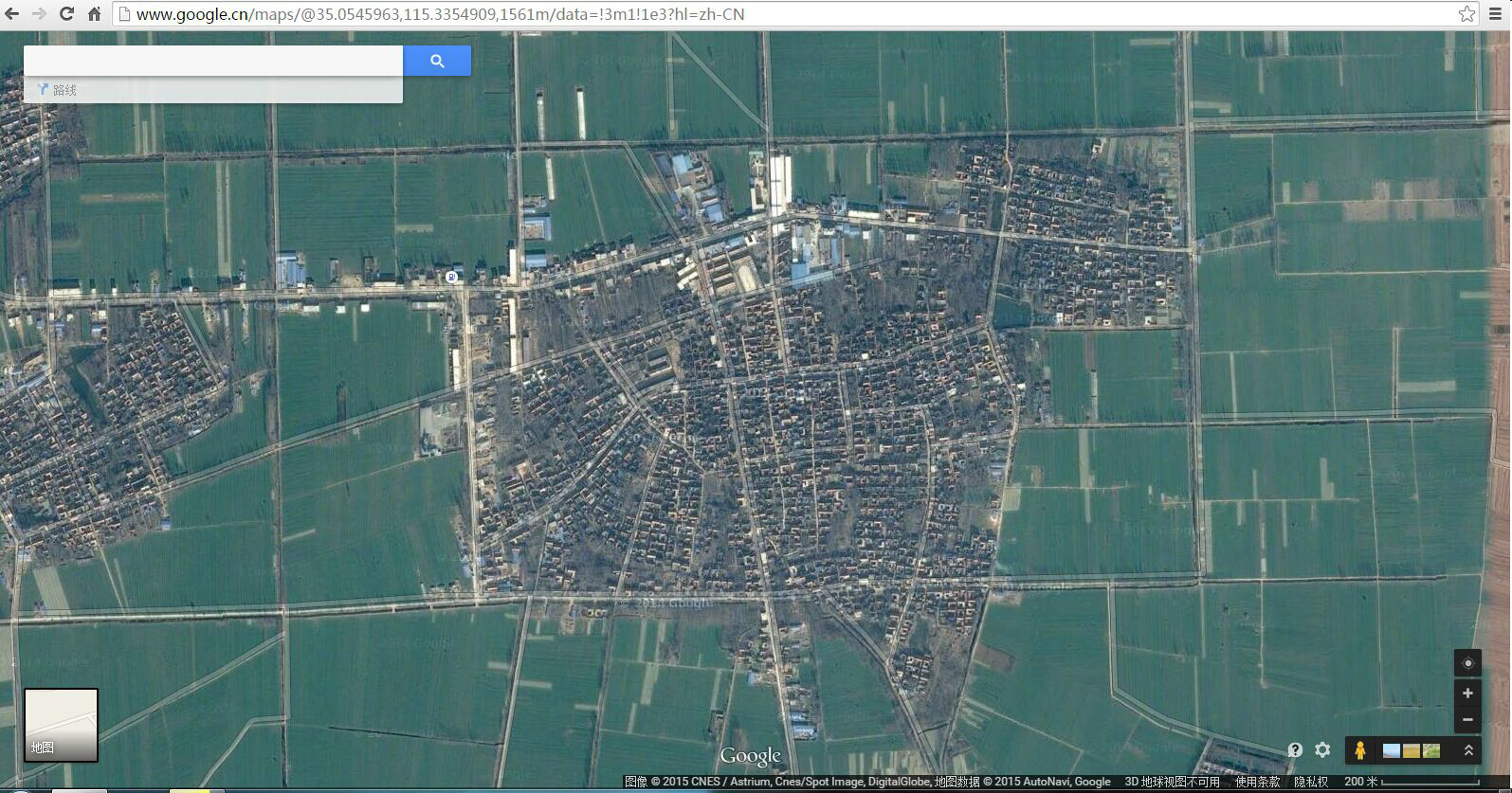Open the 隐私权 privacy link

[x=1311, y=783]
